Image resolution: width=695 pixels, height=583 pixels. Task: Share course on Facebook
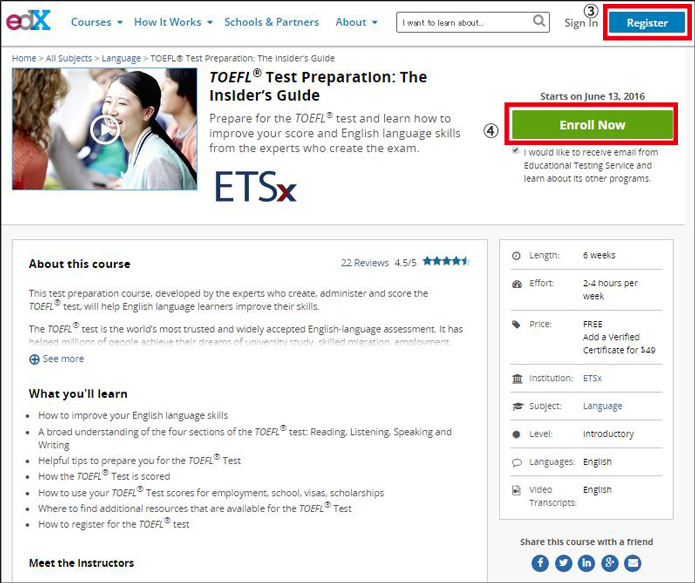pos(540,563)
